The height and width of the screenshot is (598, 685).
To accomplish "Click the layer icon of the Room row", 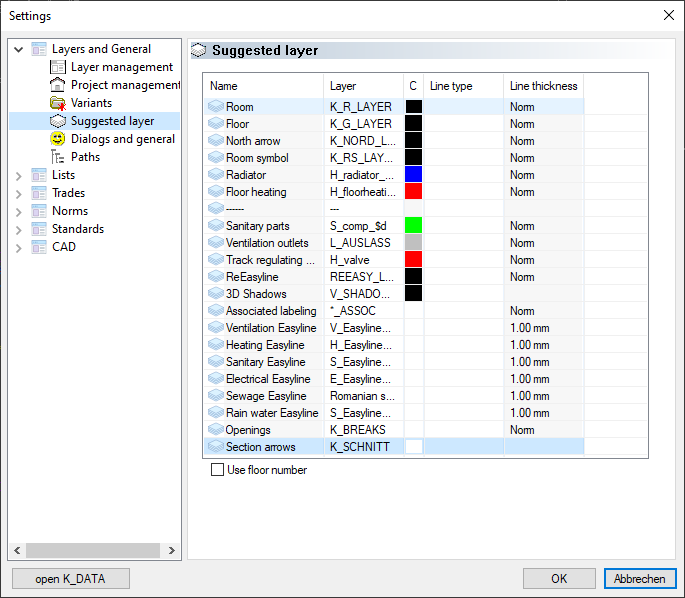I will pos(216,107).
